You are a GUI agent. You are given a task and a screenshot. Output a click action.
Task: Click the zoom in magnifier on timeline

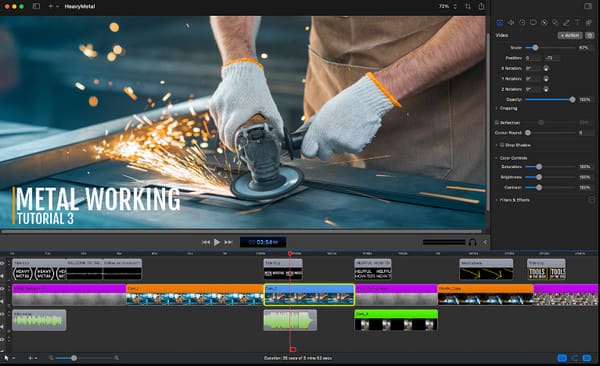tap(117, 358)
